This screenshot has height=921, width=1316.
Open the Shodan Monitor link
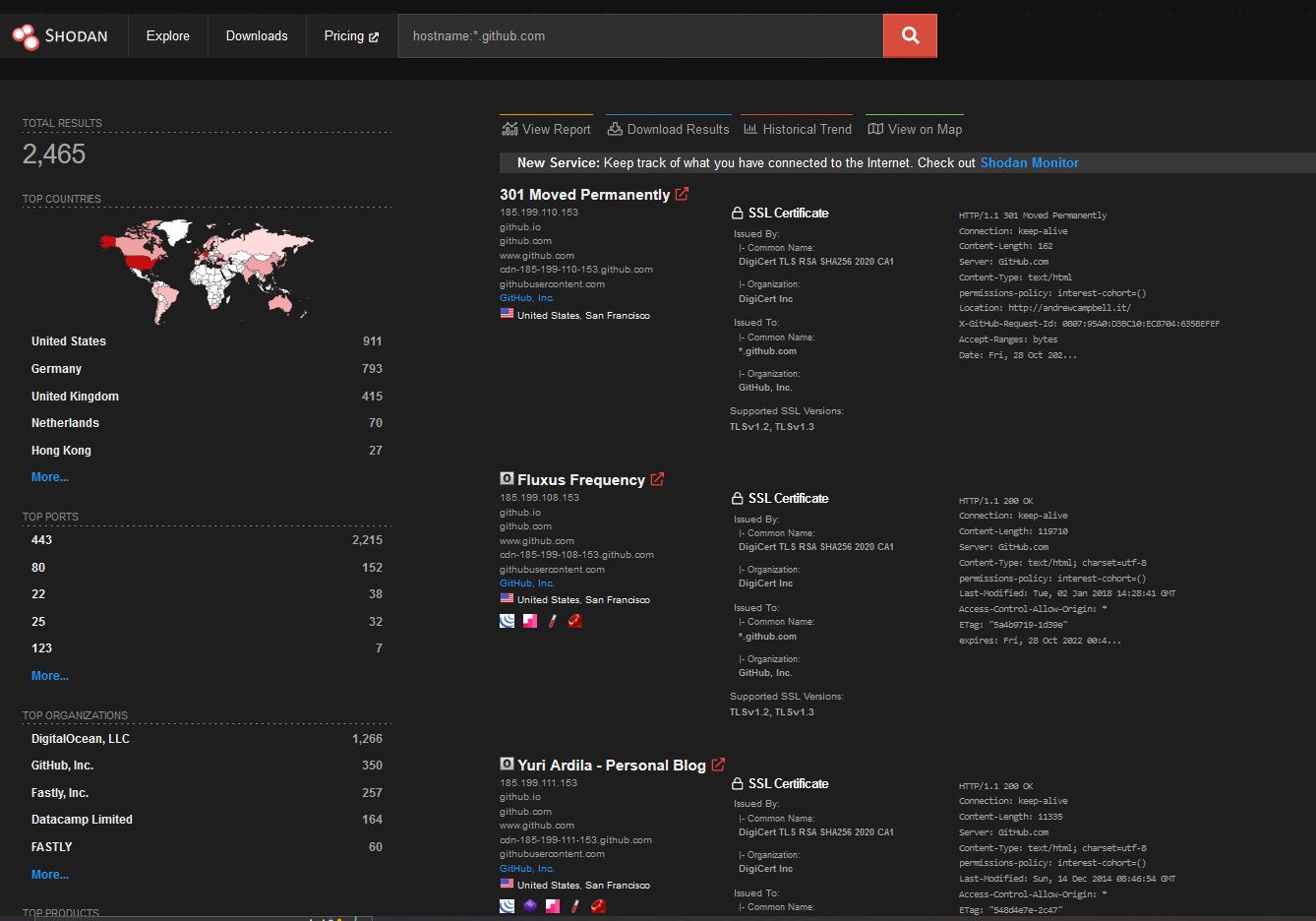1030,163
